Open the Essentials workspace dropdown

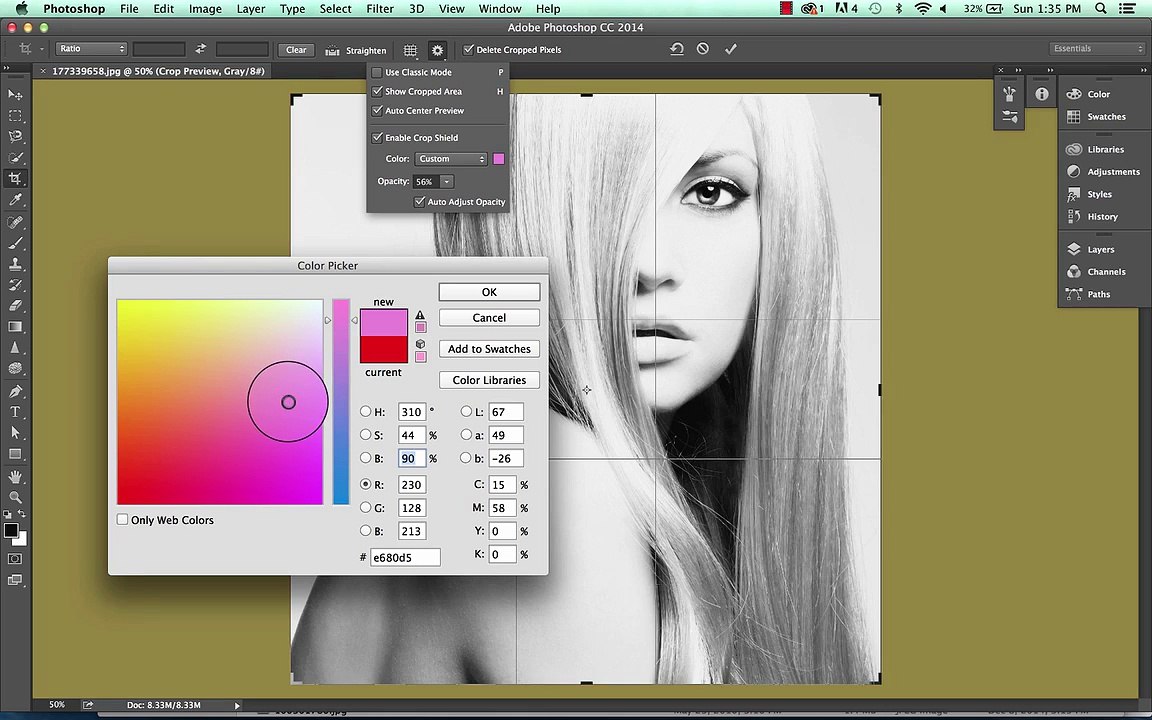[1097, 48]
